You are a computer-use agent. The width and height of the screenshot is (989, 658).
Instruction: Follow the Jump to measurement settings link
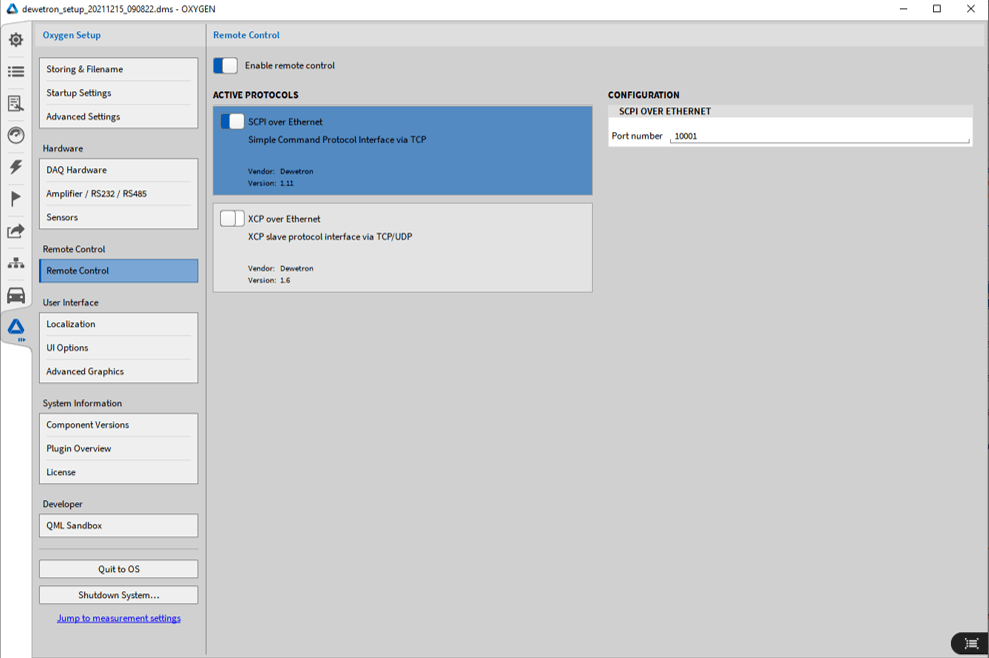coord(119,618)
